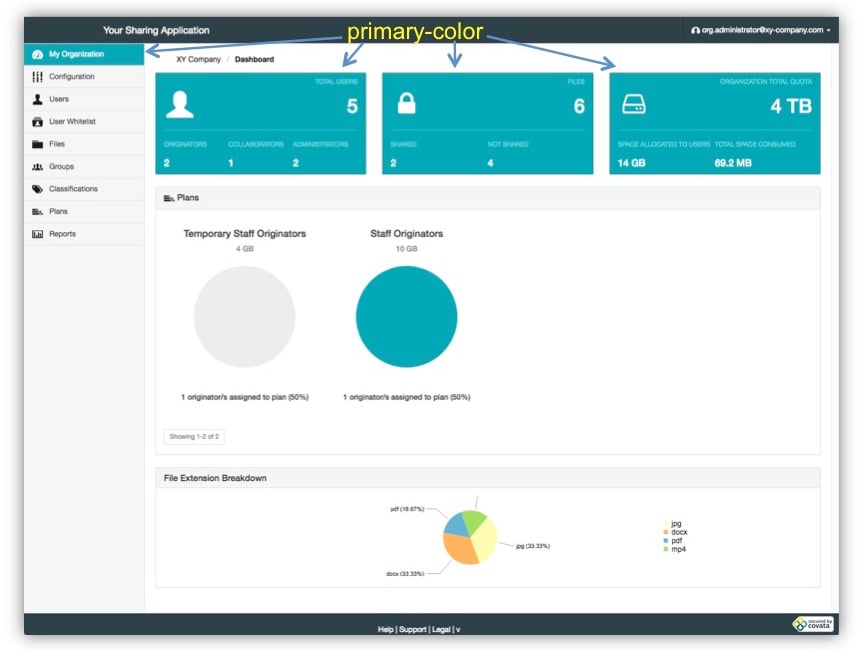Image resolution: width=857 pixels, height=651 pixels.
Task: Click the user silhouette icon on Total Users card
Action: 180,104
